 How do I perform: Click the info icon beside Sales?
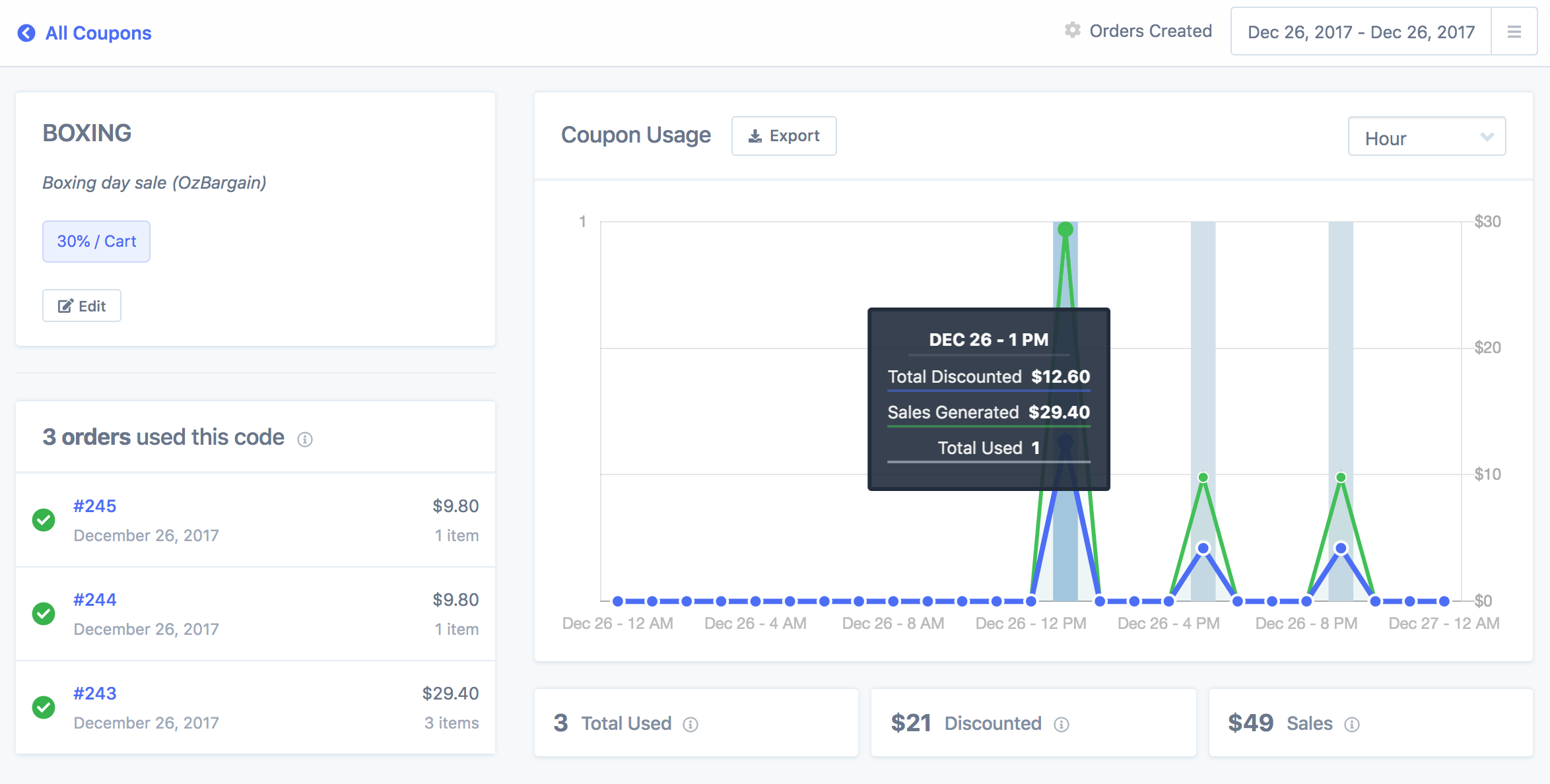pos(1352,725)
